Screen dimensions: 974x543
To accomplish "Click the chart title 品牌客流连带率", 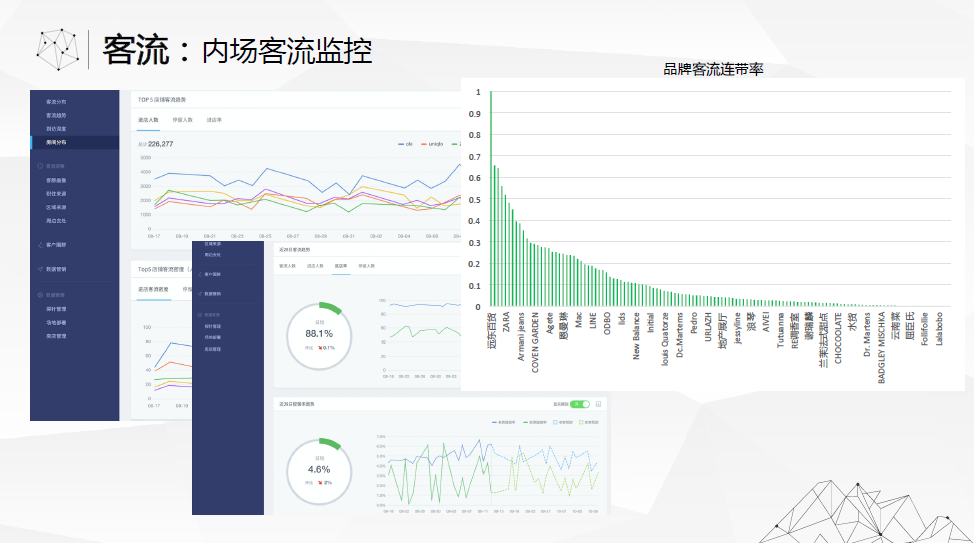I will 713,70.
